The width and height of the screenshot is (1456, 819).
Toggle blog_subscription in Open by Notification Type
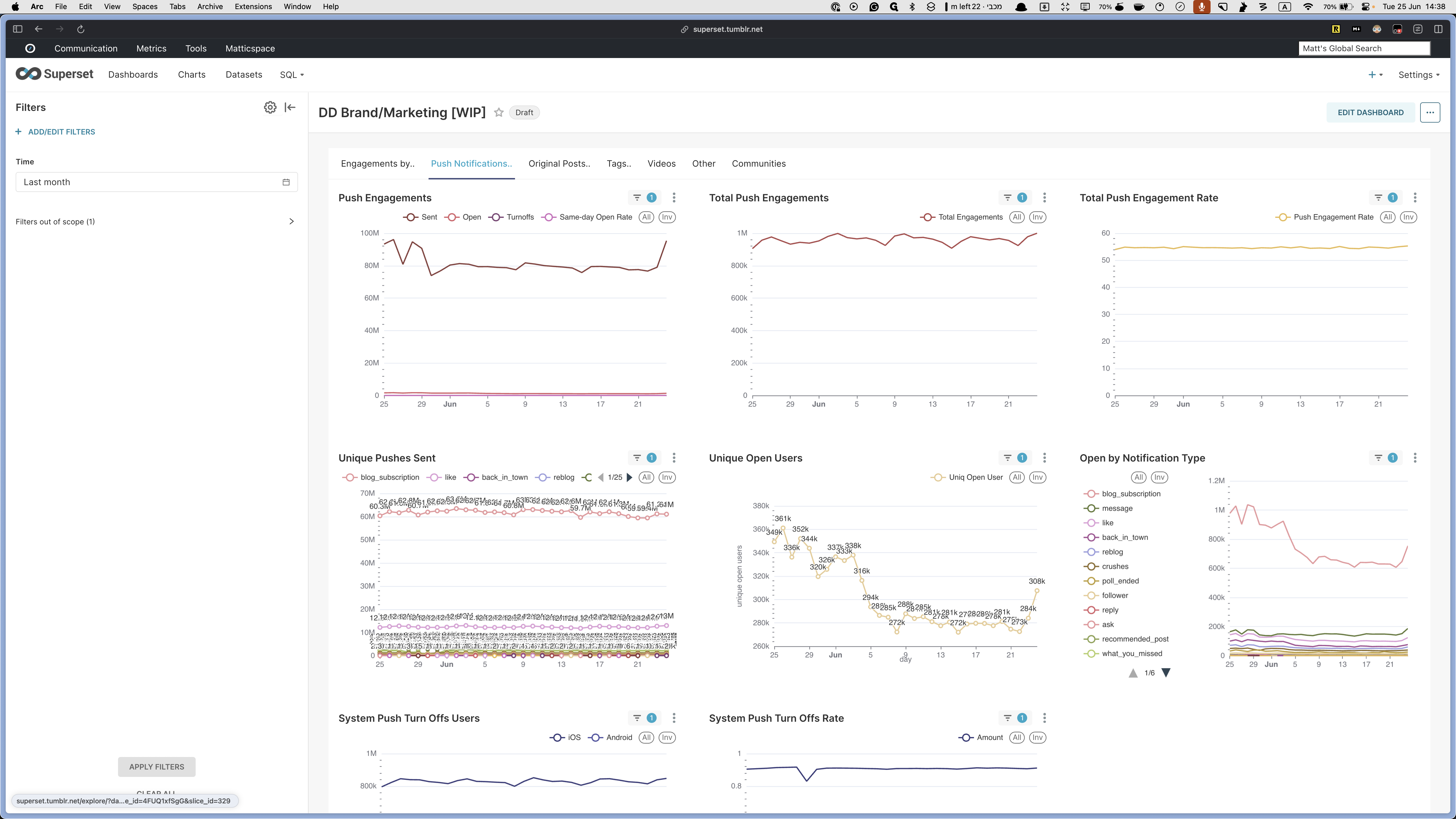point(1122,493)
